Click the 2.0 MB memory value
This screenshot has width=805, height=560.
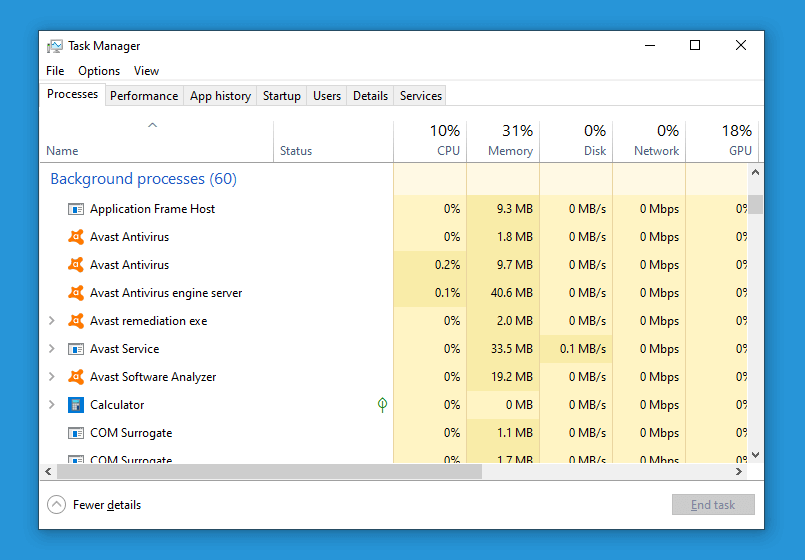514,321
